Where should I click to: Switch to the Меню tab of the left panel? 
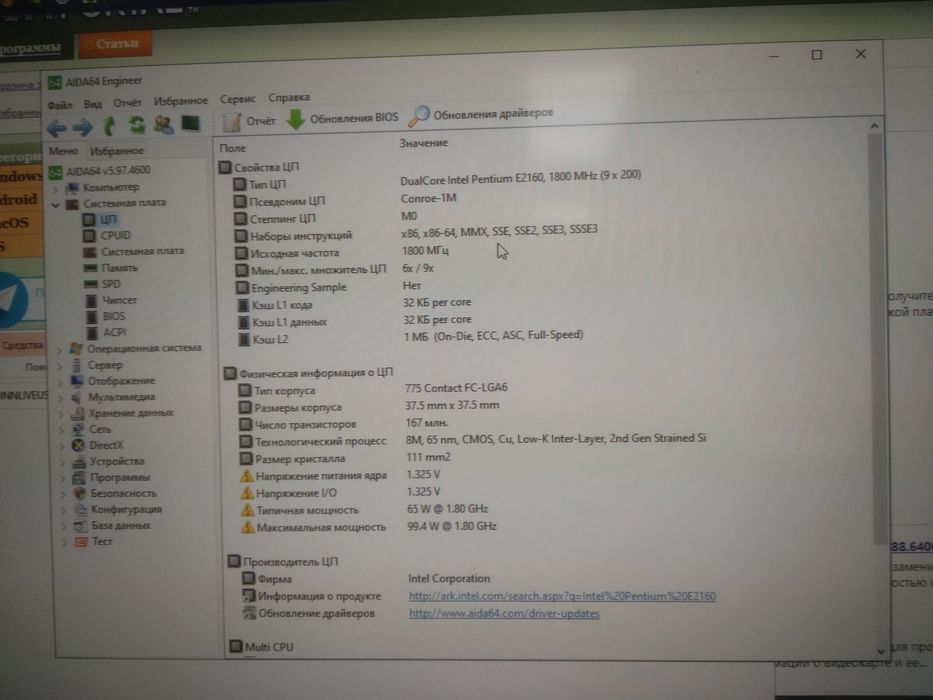click(x=64, y=151)
